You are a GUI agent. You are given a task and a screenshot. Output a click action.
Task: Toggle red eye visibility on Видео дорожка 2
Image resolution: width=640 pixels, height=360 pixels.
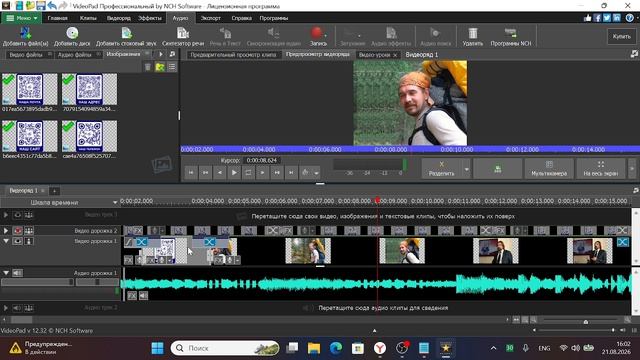(18, 231)
